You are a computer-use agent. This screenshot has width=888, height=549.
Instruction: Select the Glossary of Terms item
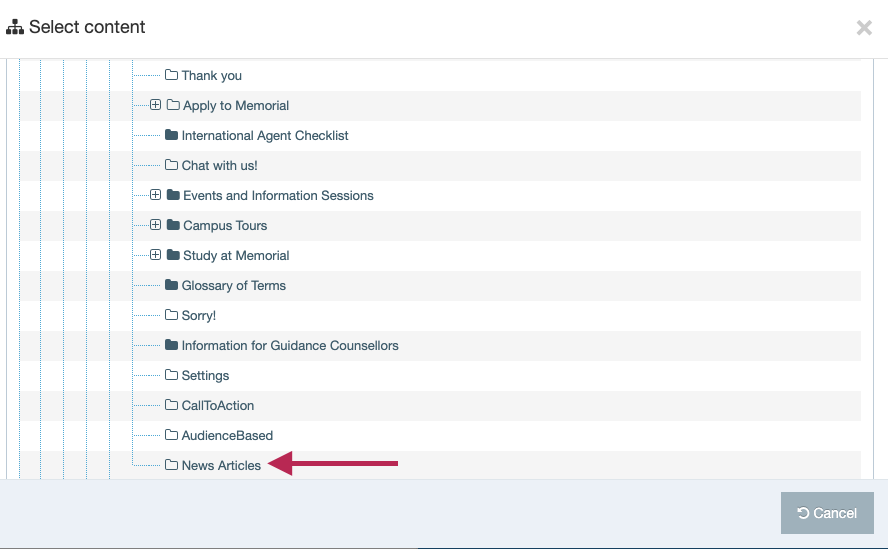tap(233, 285)
